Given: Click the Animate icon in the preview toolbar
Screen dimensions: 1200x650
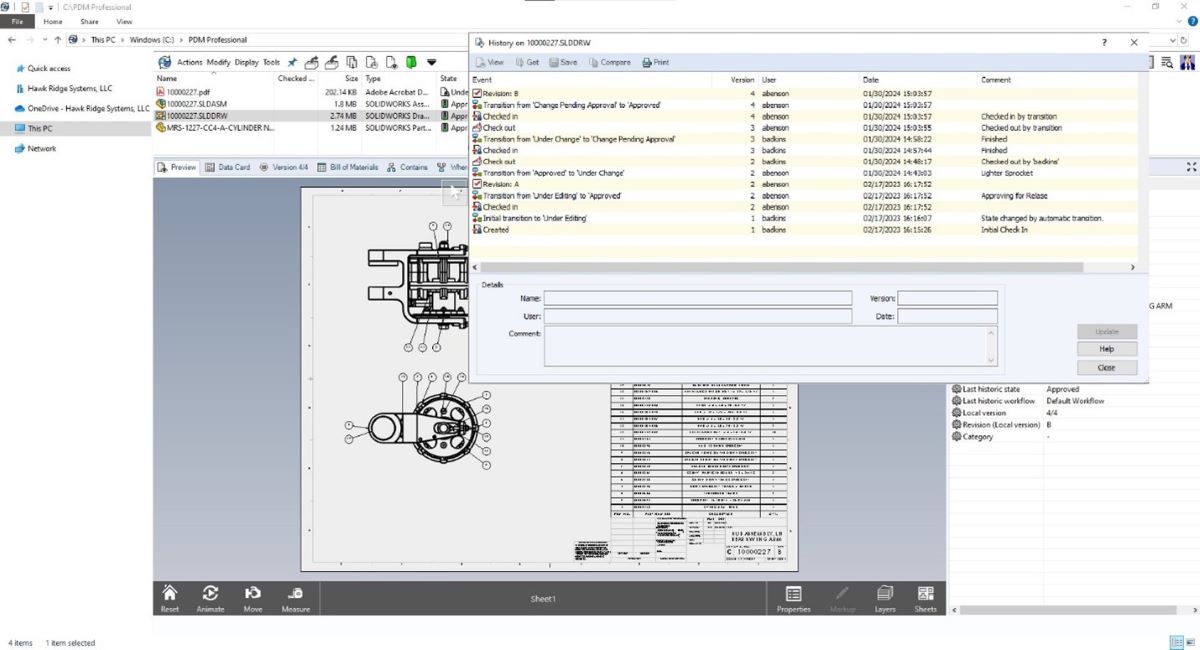Looking at the screenshot, I should click(211, 598).
